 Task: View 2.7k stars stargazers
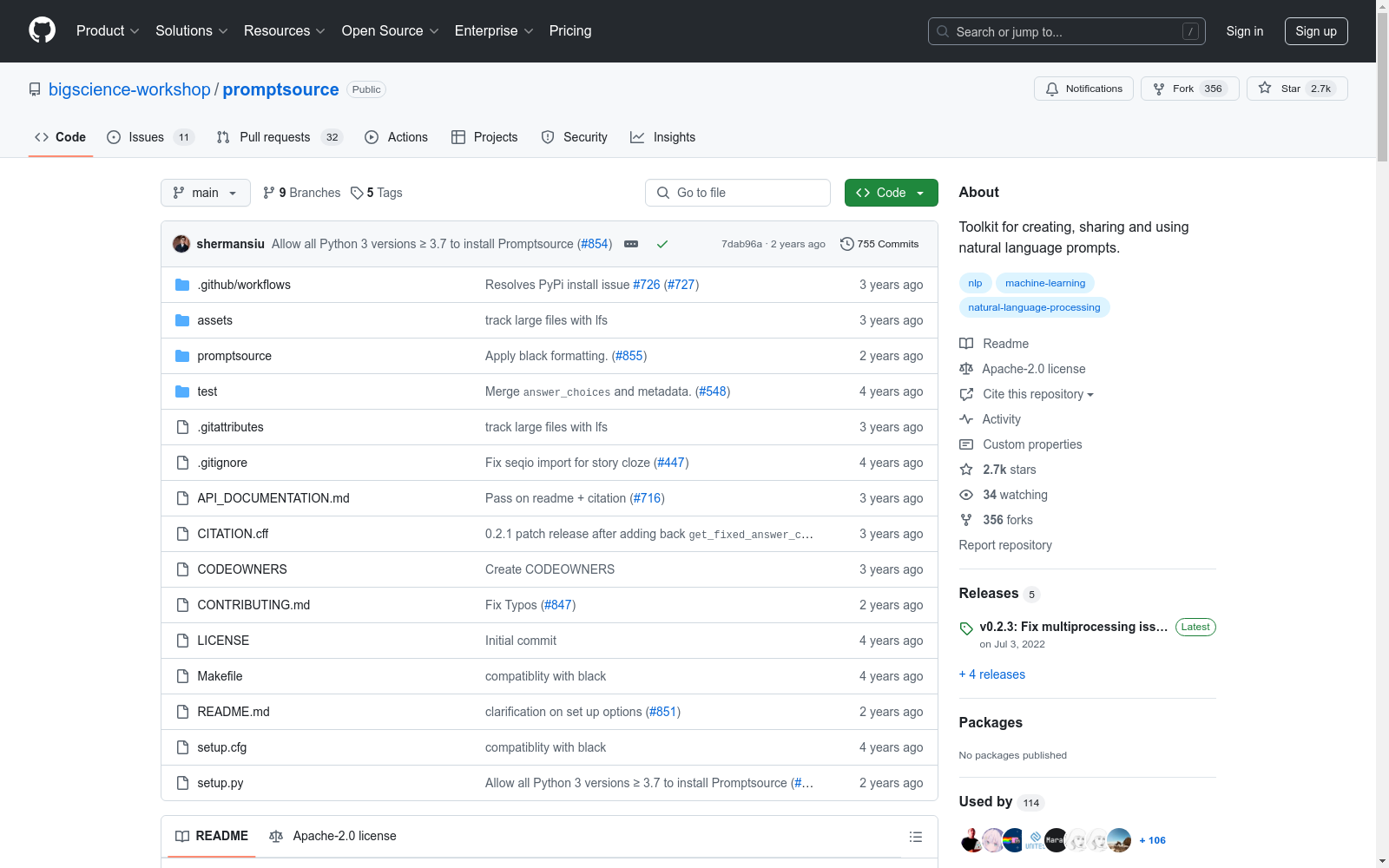tap(998, 470)
